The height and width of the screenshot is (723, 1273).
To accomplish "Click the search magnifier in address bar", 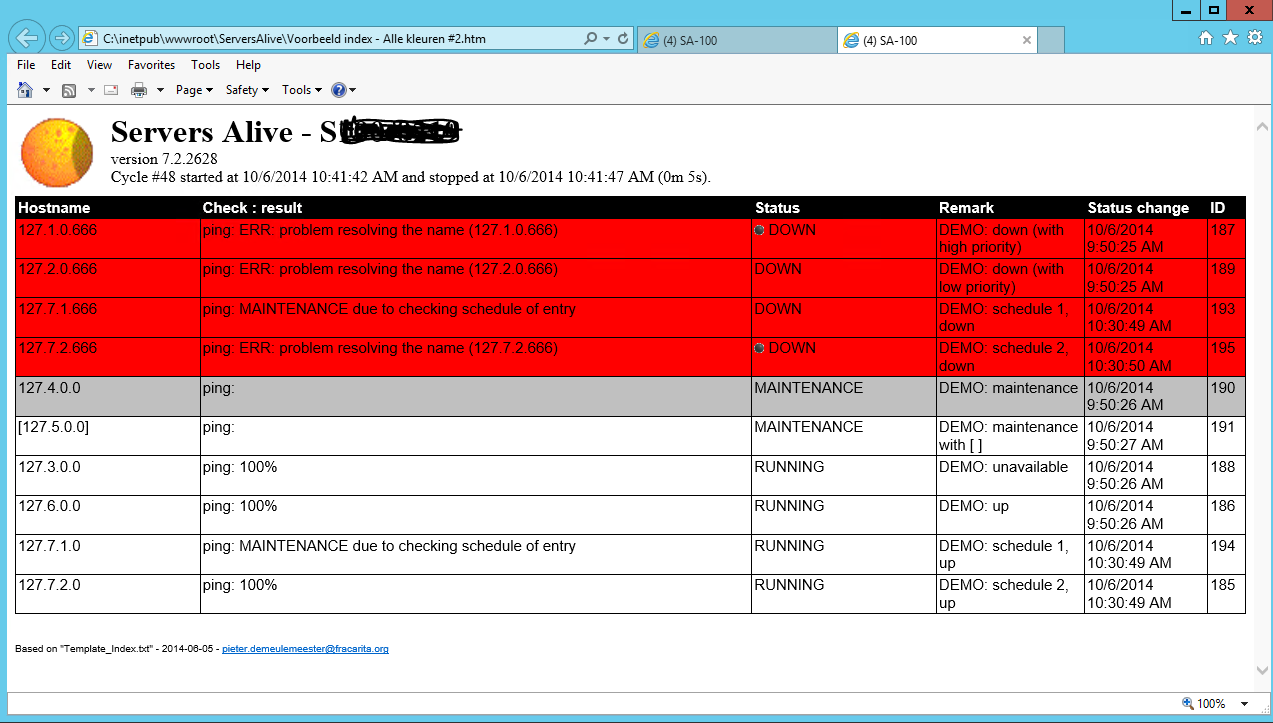I will tap(591, 39).
